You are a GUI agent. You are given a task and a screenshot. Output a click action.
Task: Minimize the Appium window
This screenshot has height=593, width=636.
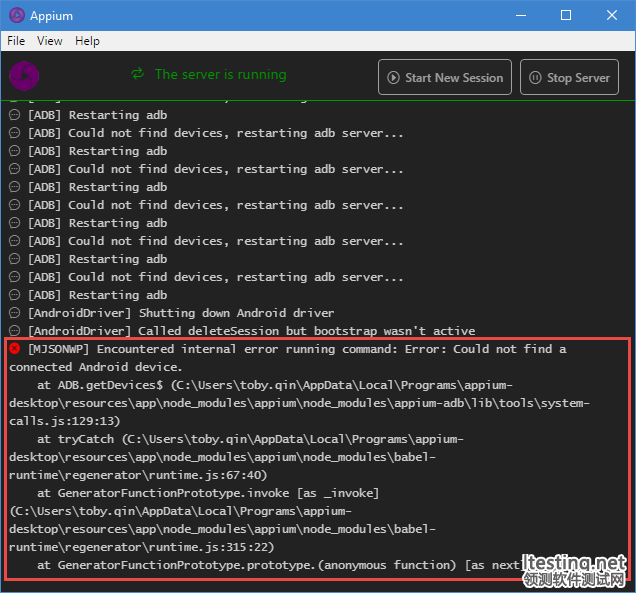[x=521, y=15]
